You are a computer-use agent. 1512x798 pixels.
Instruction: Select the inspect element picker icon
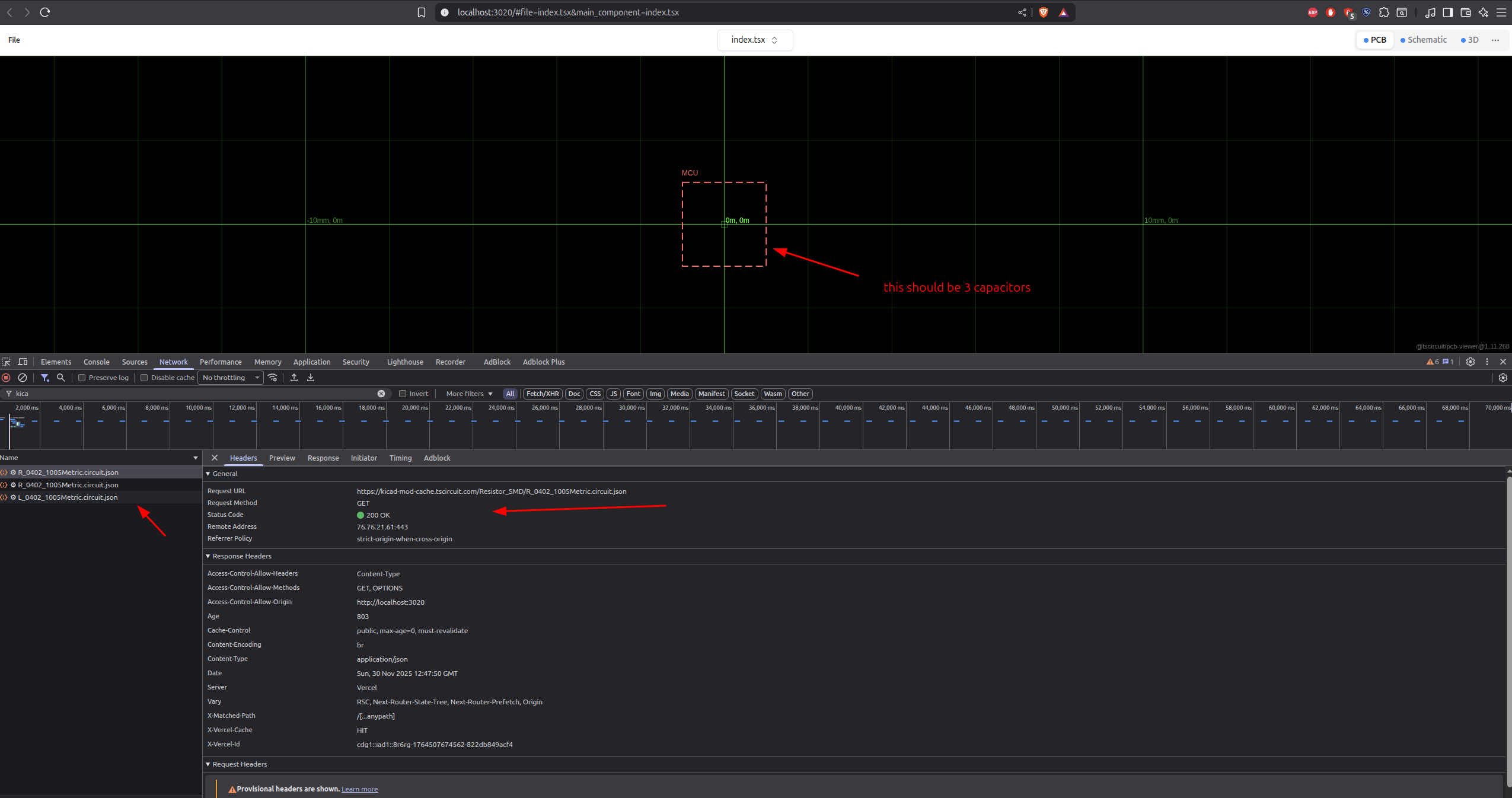click(7, 362)
